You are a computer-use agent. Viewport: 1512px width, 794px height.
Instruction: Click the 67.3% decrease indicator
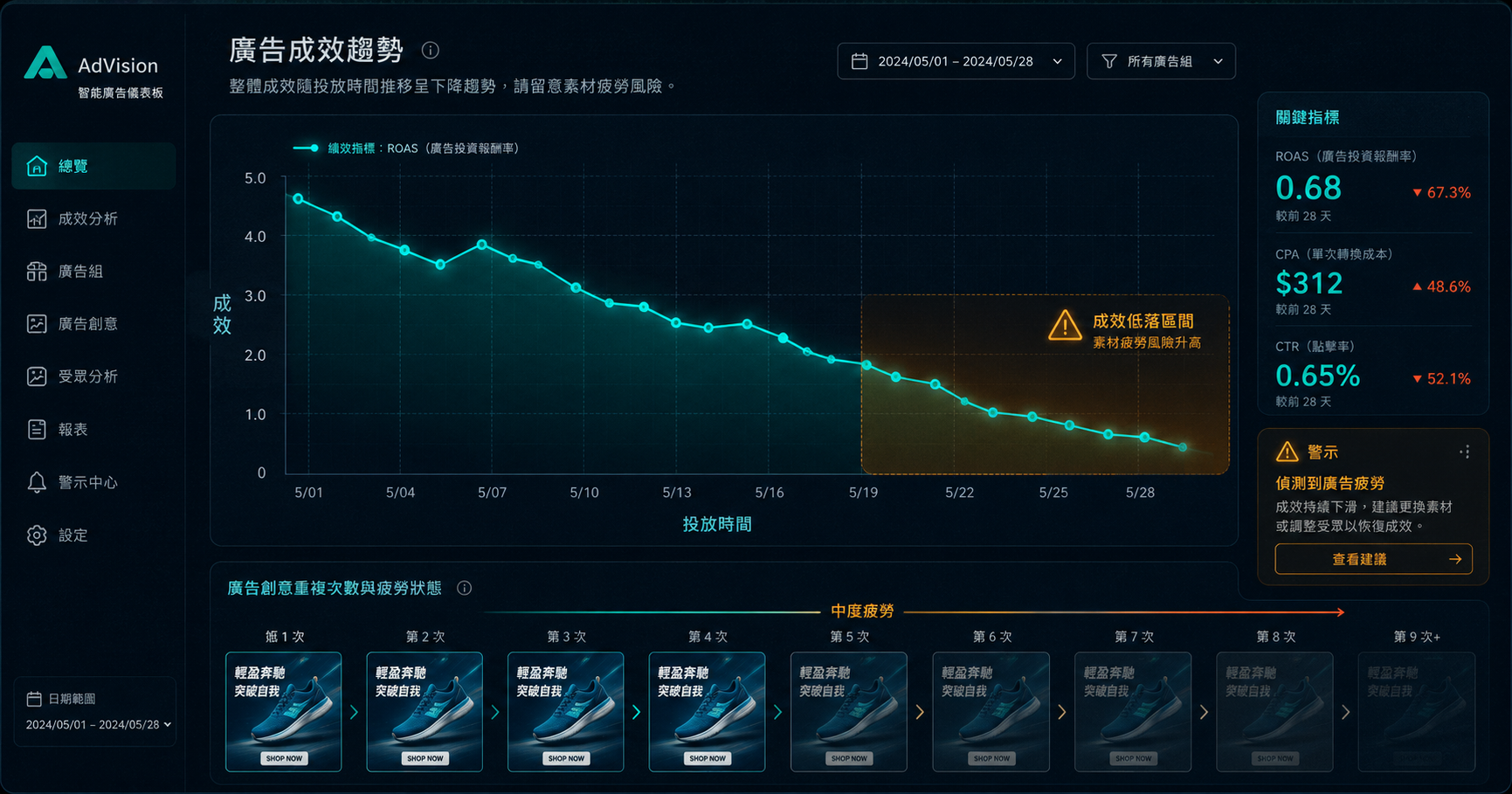tap(1441, 192)
